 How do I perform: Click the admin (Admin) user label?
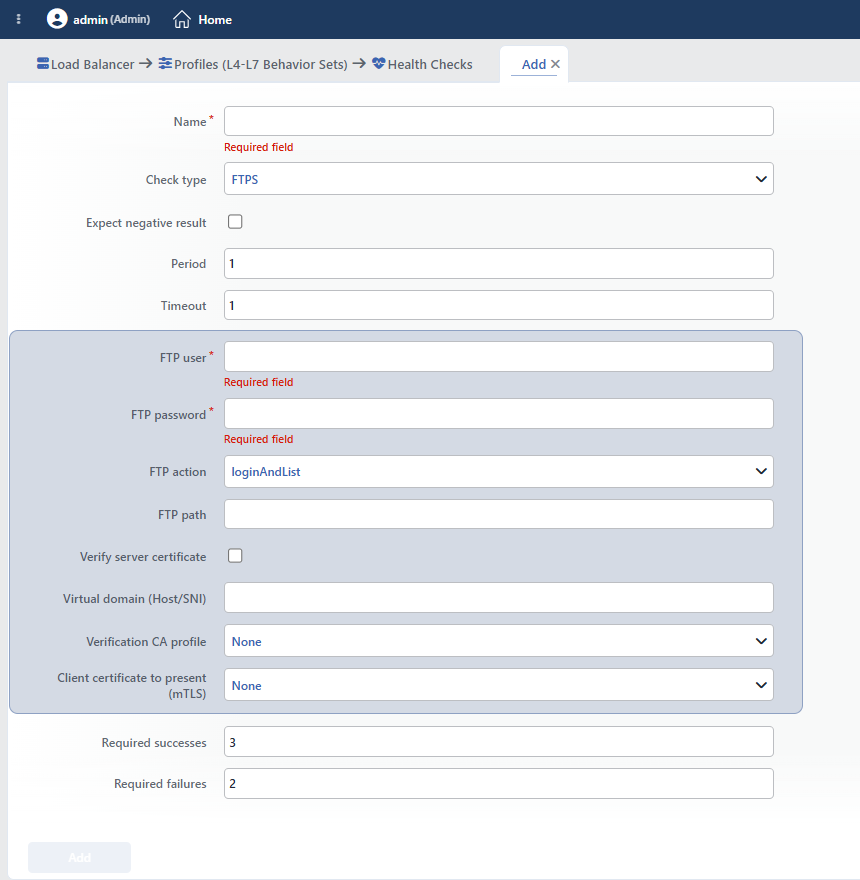click(112, 20)
